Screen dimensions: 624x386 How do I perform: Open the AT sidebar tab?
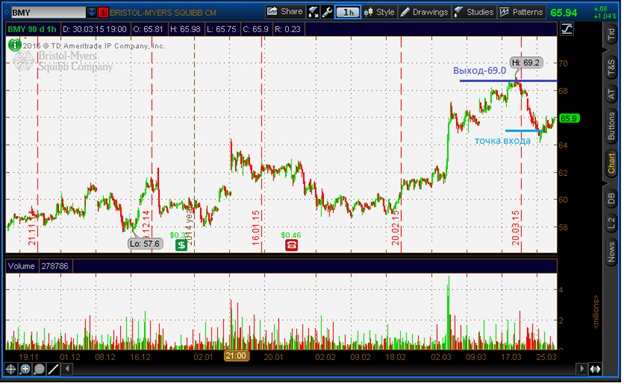611,94
